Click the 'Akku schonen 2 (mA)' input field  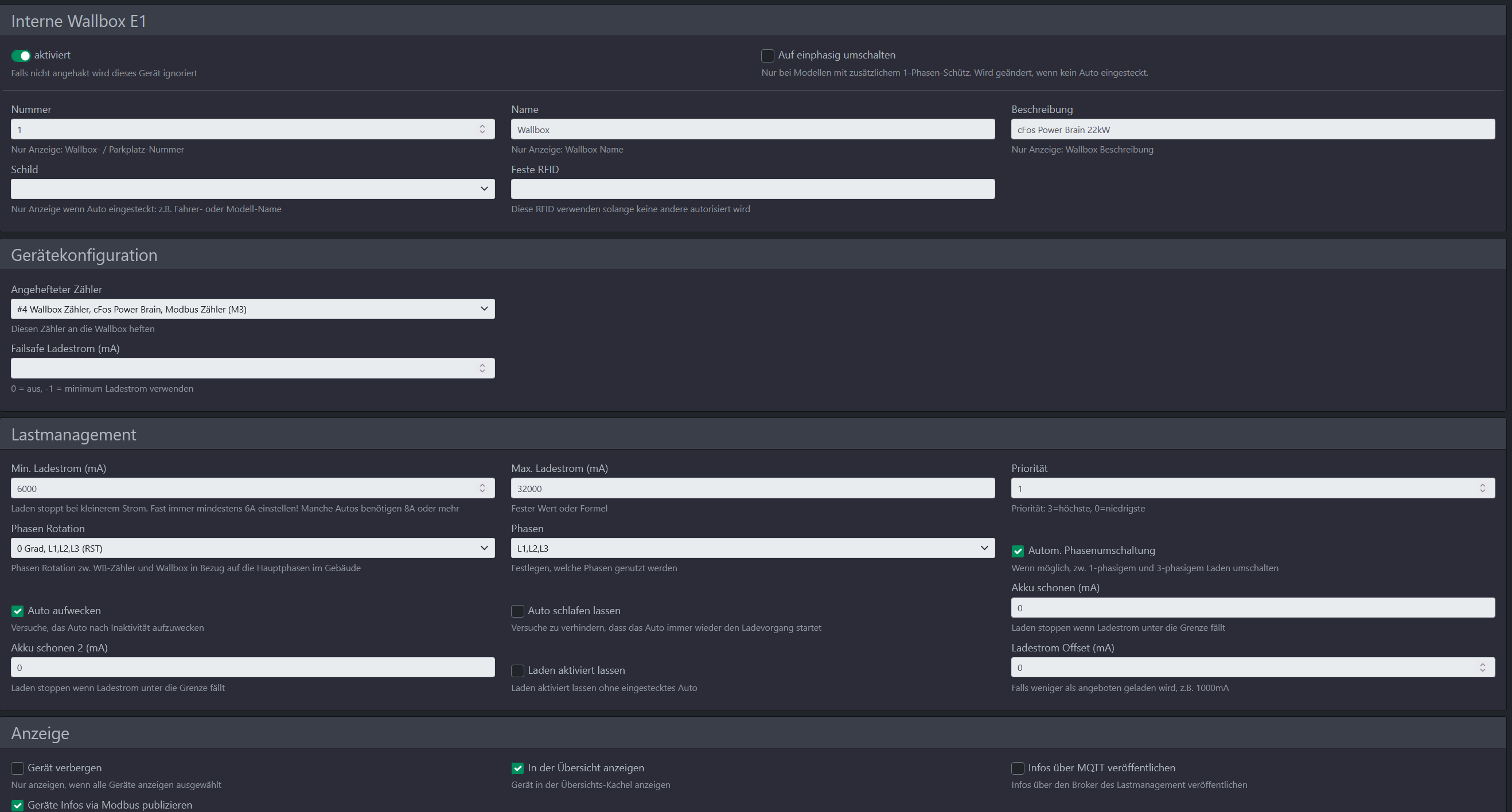253,667
